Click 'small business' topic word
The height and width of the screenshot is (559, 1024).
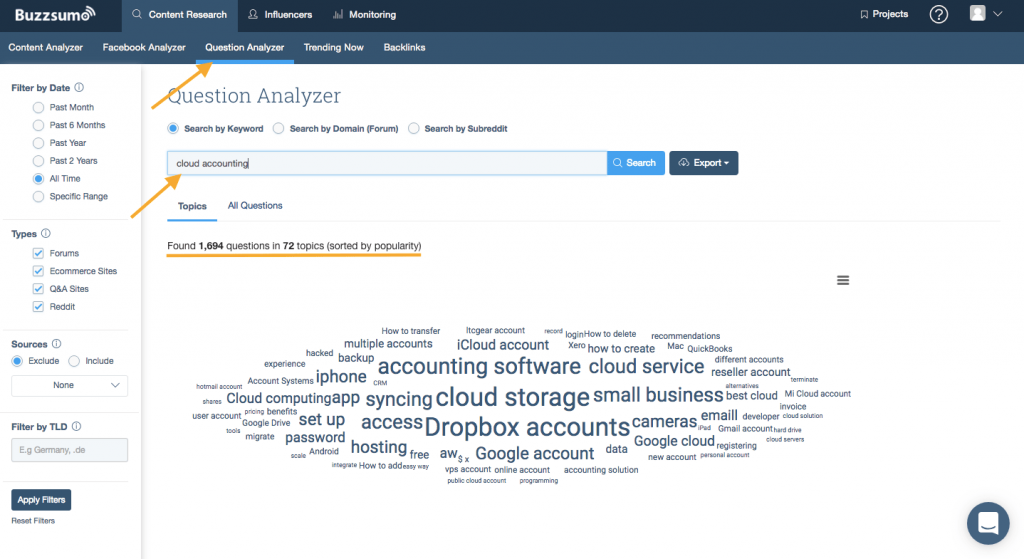(658, 395)
